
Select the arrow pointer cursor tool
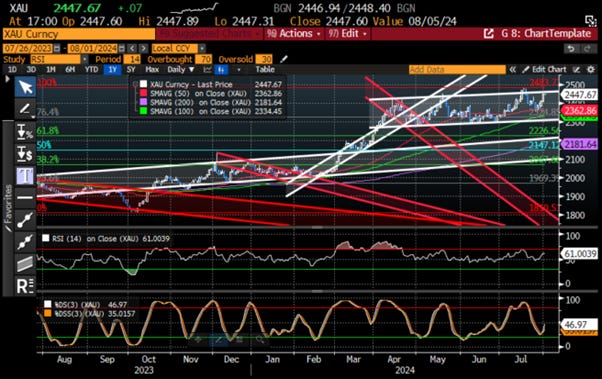click(25, 87)
